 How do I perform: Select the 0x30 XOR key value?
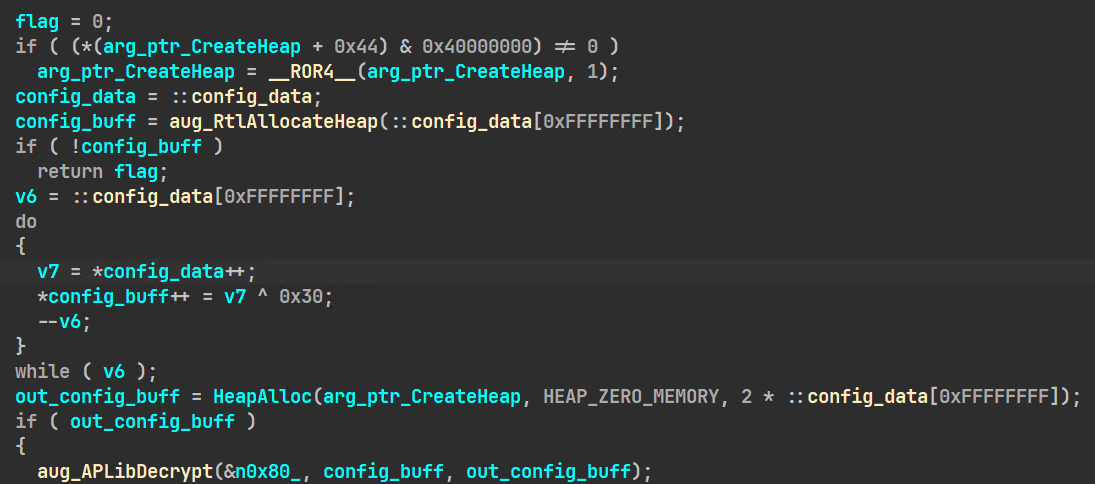(x=301, y=296)
